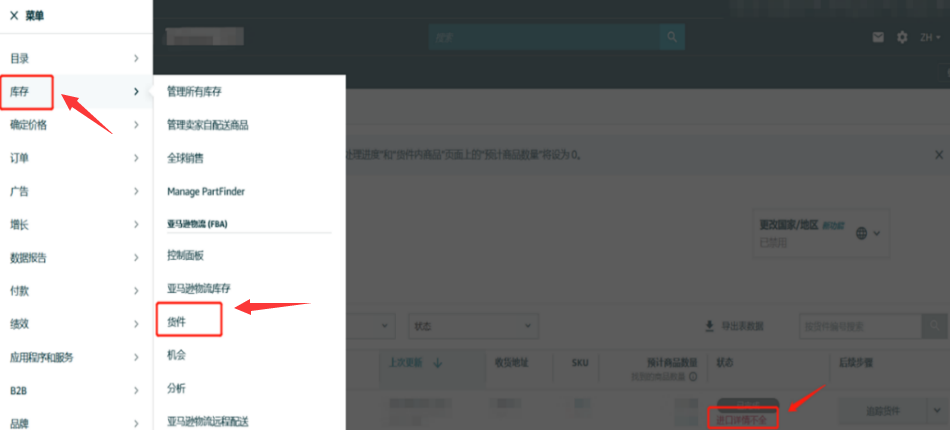Choose Manage PartFinder in the submenu
Viewport: 950px width, 431px height.
tap(206, 192)
